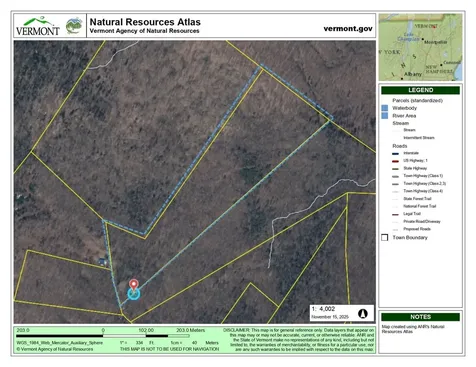The height and width of the screenshot is (367, 476).
Task: Click the '203.0 Meters' scale label
Action: tap(190, 330)
